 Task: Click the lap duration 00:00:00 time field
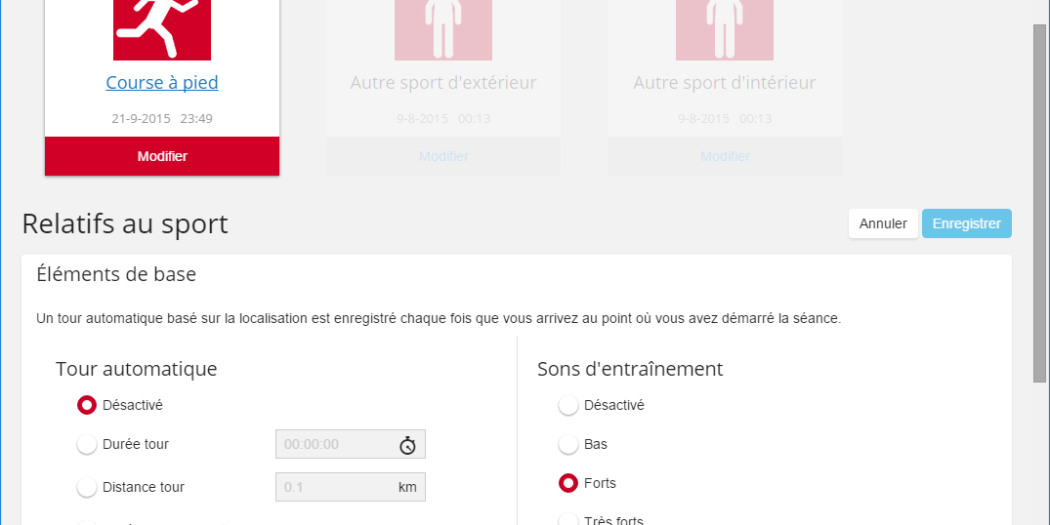[x=335, y=445]
